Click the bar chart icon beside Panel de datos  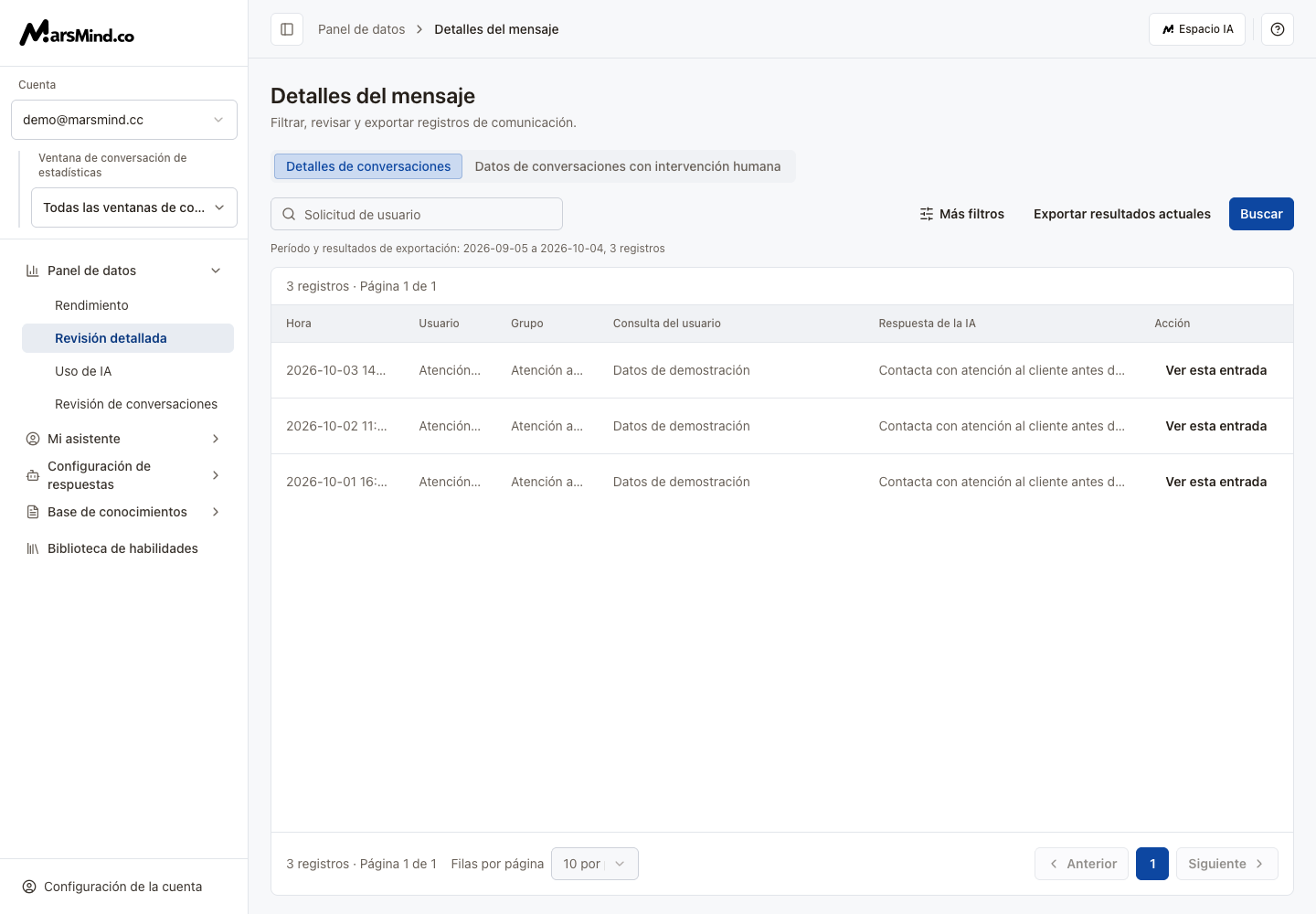pos(33,271)
